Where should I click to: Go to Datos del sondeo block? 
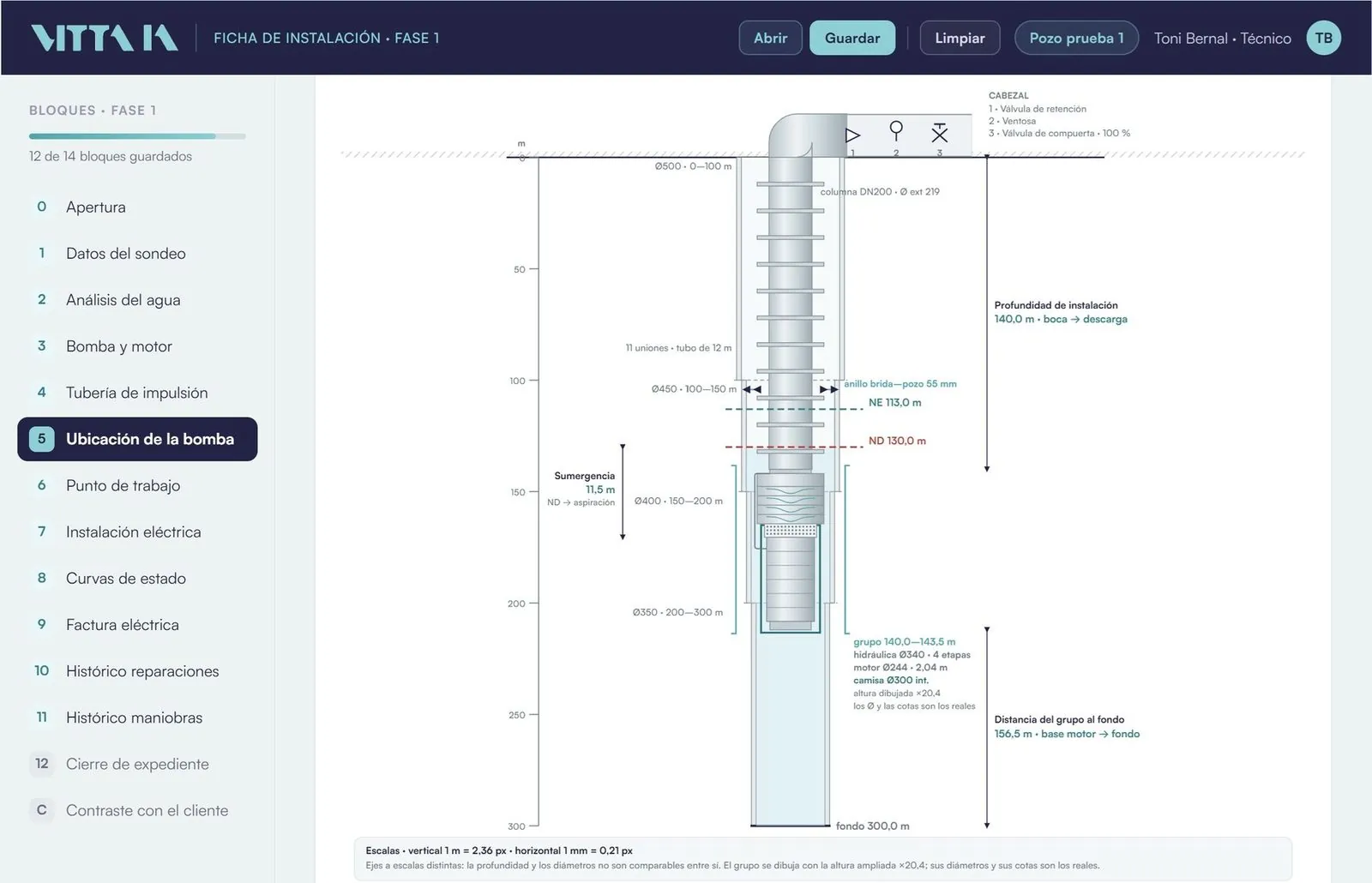point(137,253)
